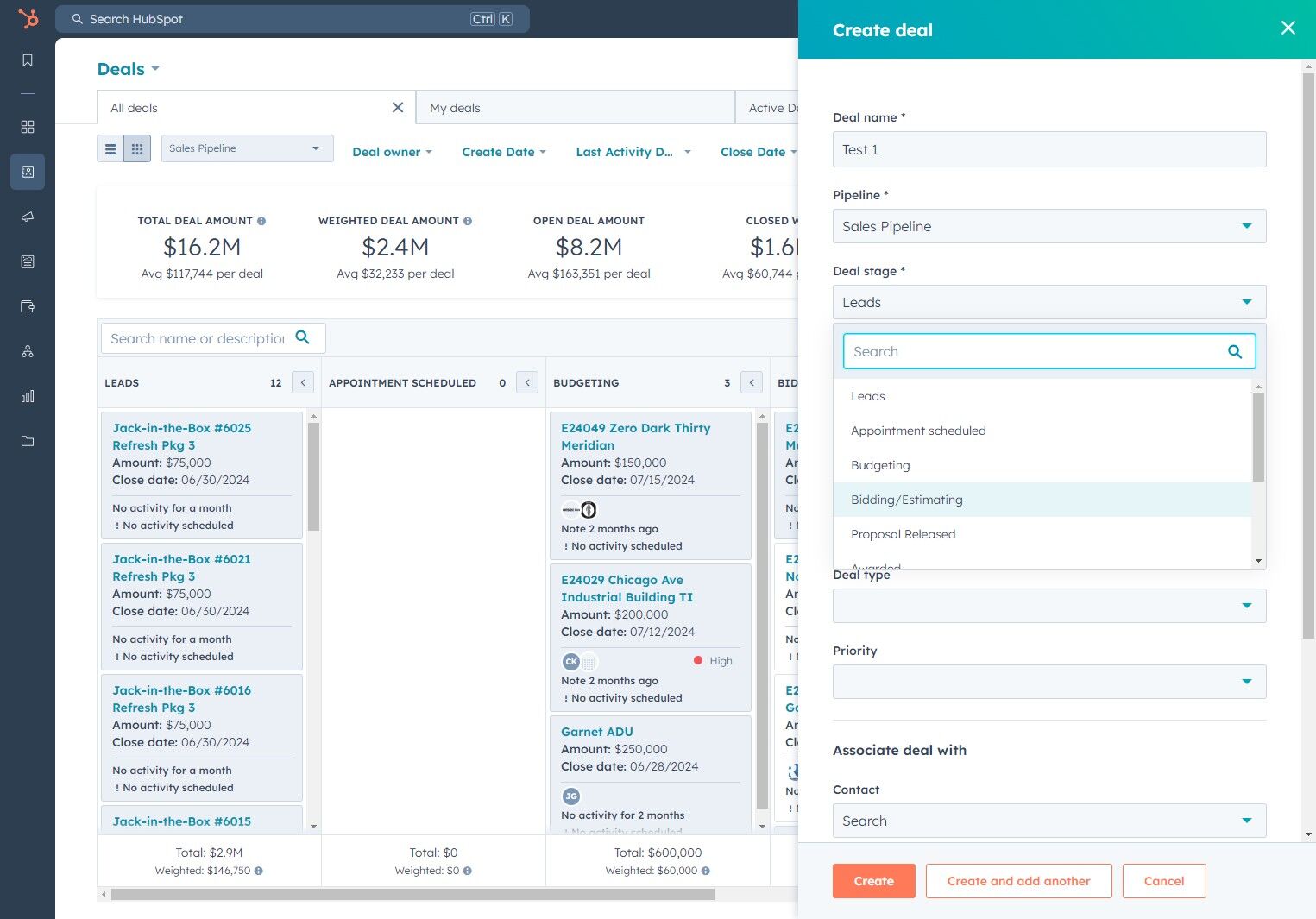Switch to the list view icon
The width and height of the screenshot is (1316, 919).
pos(110,148)
